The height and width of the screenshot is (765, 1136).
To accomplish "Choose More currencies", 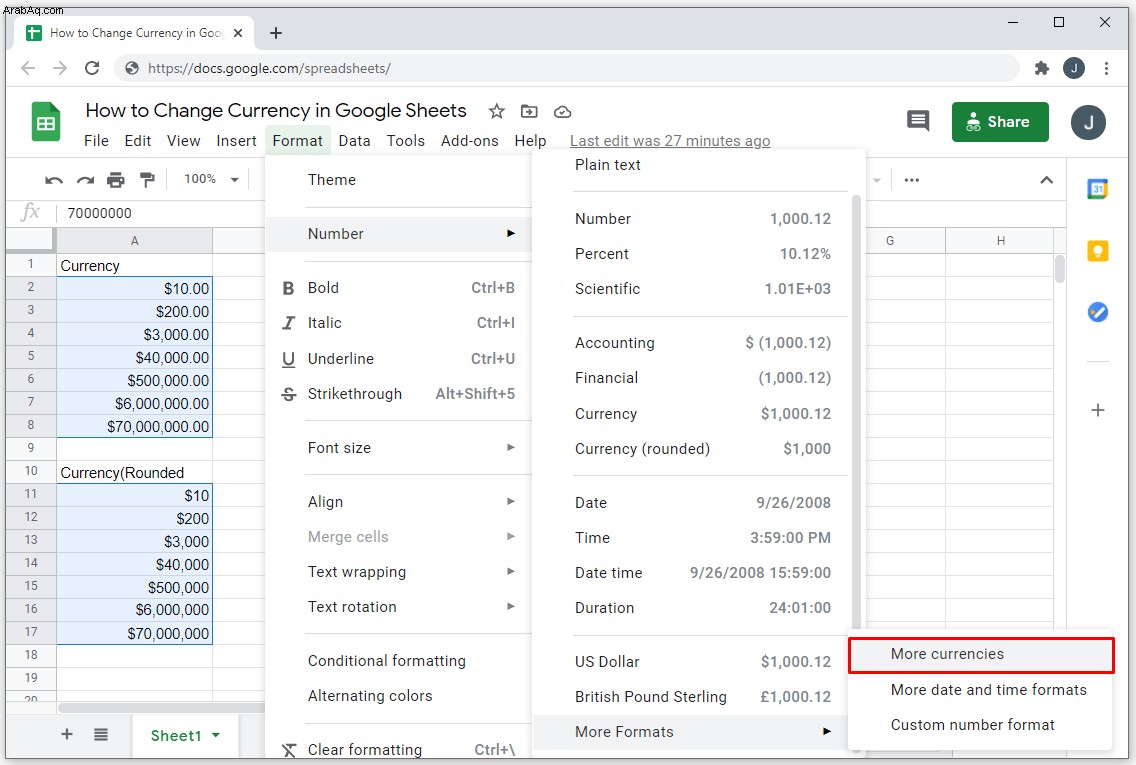I will pyautogui.click(x=980, y=654).
